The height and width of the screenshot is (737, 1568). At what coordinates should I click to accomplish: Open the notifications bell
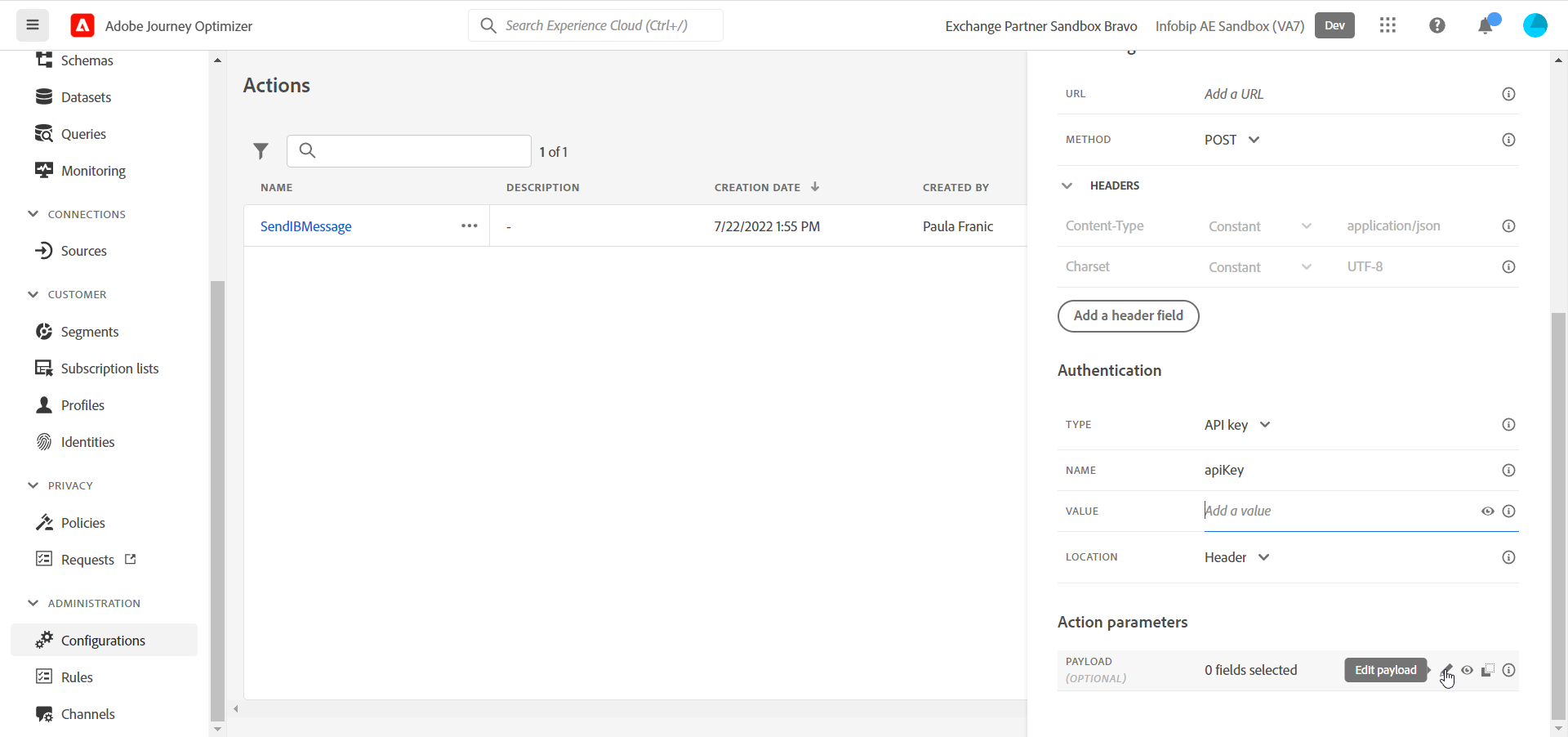(1486, 26)
